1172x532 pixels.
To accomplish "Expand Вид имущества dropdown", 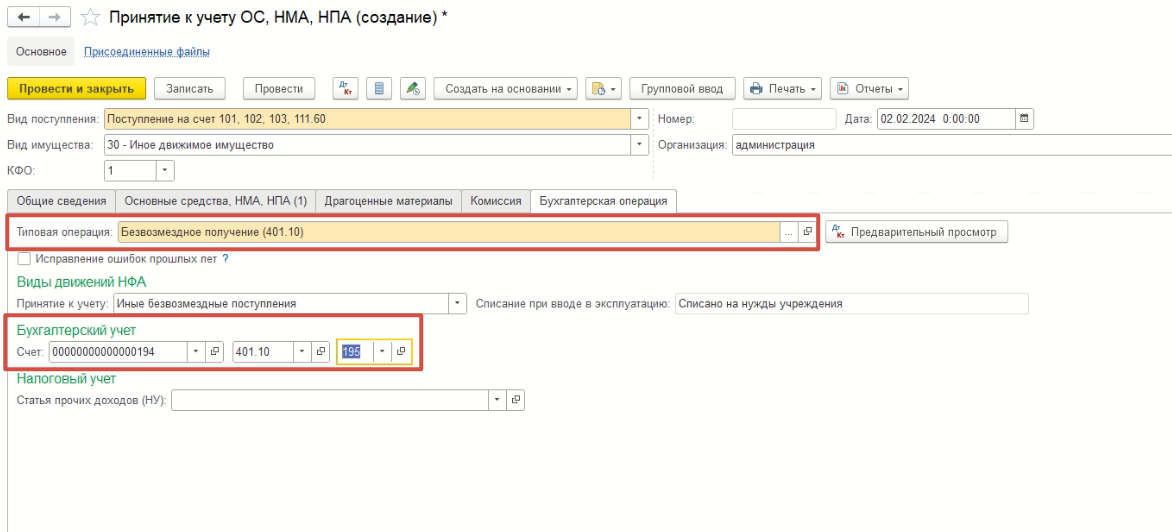I will (x=640, y=145).
